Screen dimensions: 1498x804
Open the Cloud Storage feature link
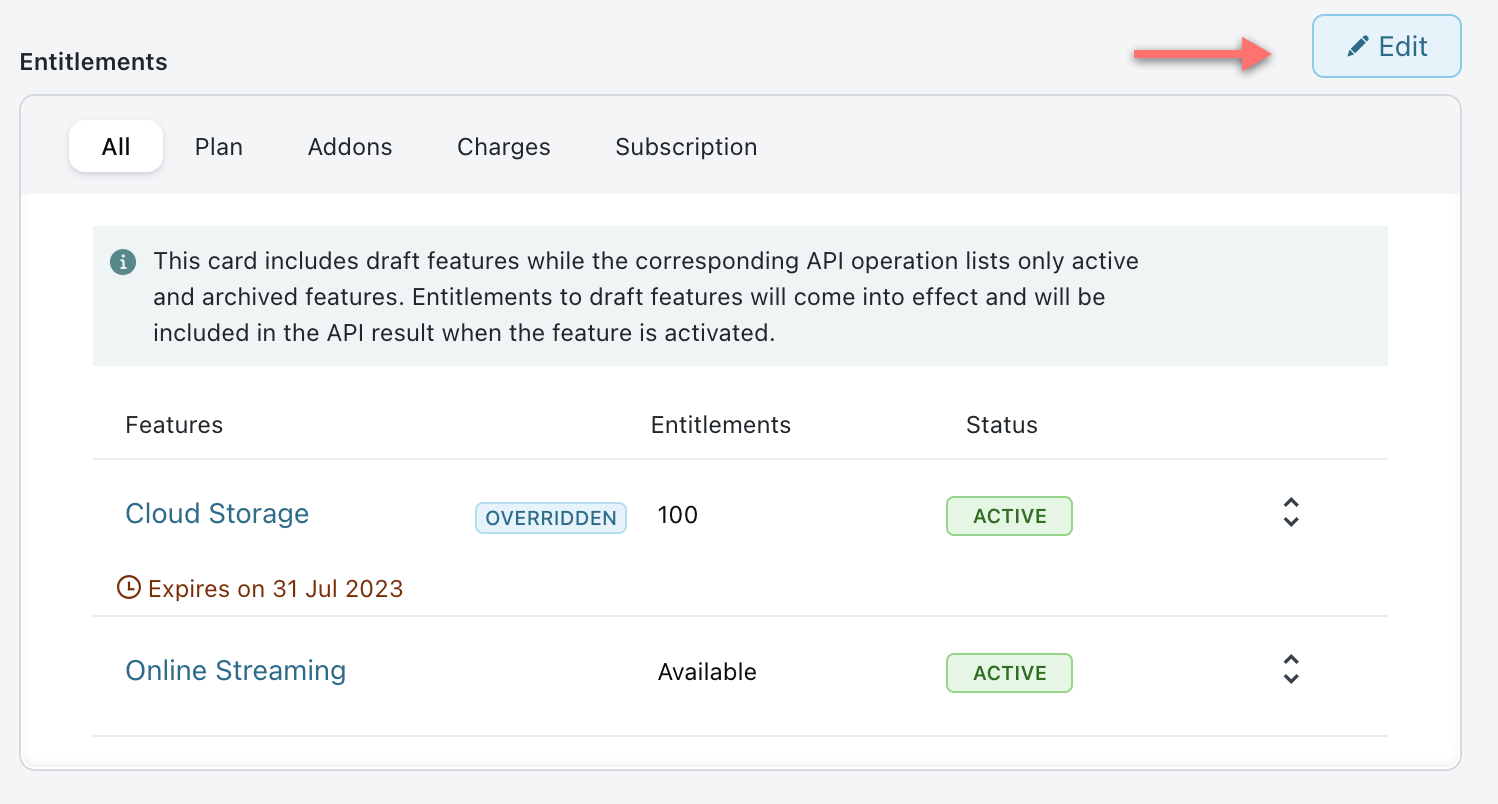pos(217,514)
